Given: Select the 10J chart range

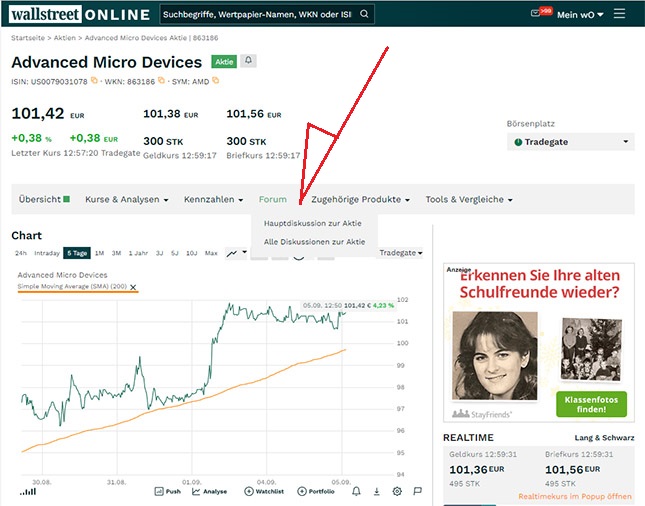Looking at the screenshot, I should (192, 253).
